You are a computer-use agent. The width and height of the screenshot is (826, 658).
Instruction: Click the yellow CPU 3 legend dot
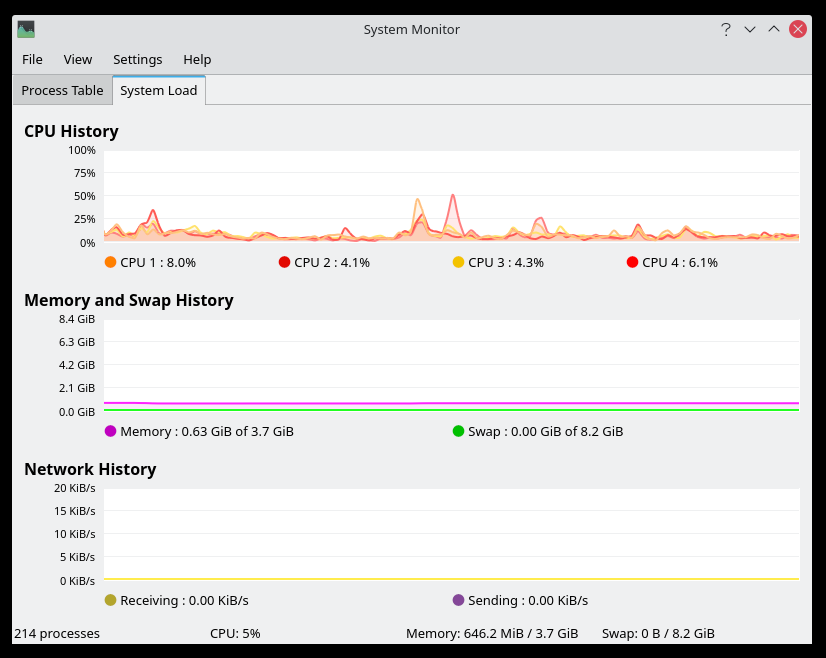pyautogui.click(x=458, y=262)
